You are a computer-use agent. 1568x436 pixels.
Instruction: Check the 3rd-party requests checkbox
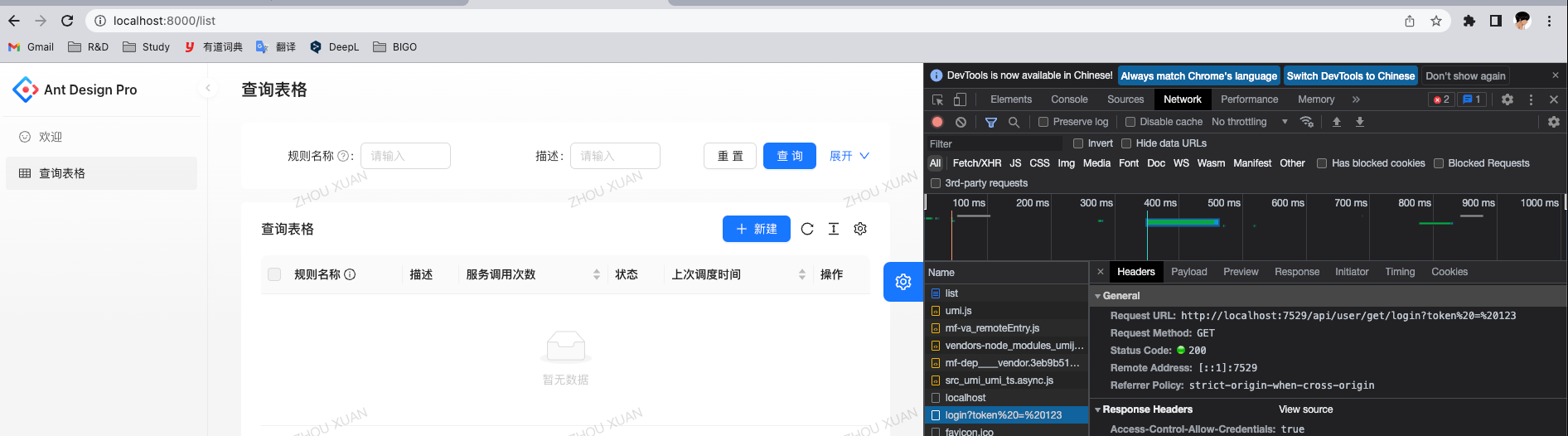tap(936, 183)
